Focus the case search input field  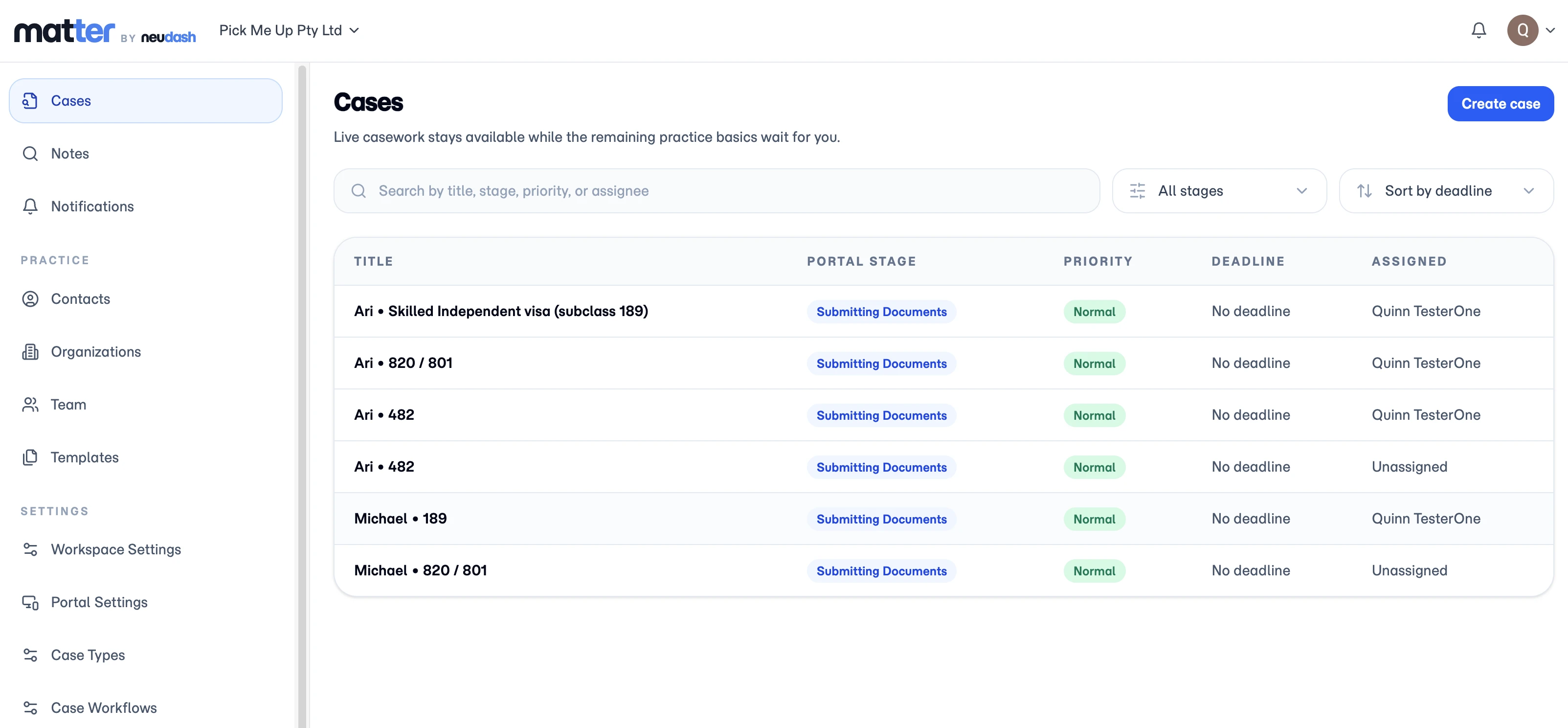(x=717, y=190)
